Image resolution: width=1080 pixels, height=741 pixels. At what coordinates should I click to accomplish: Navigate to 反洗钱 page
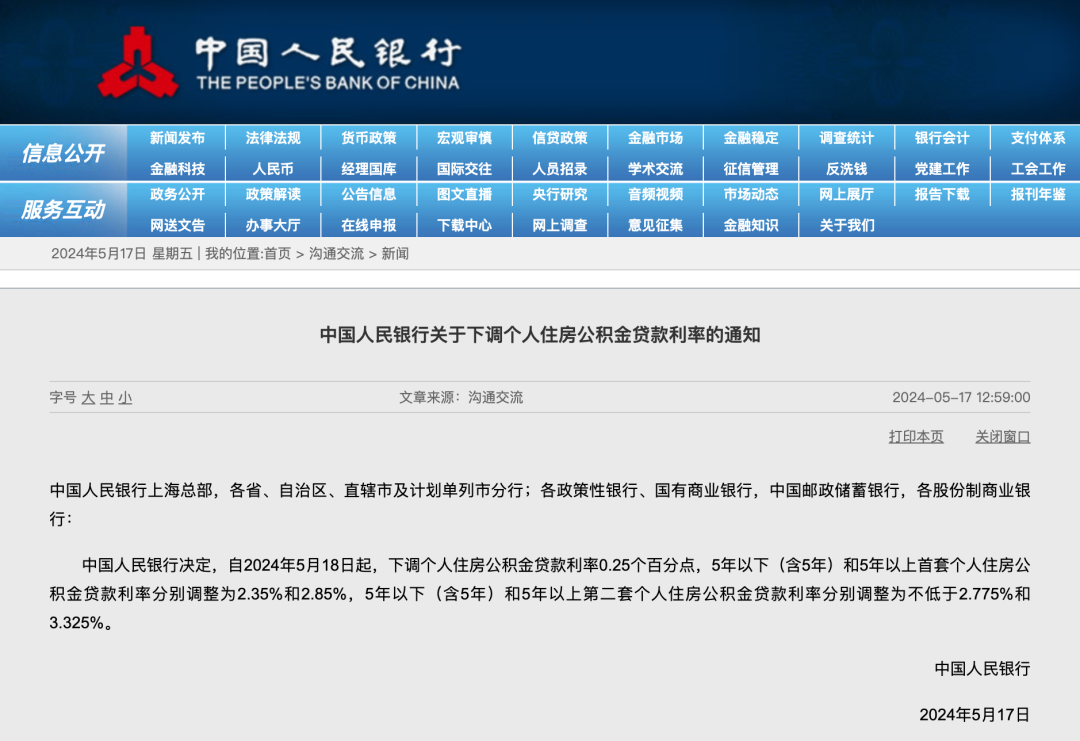tap(846, 169)
